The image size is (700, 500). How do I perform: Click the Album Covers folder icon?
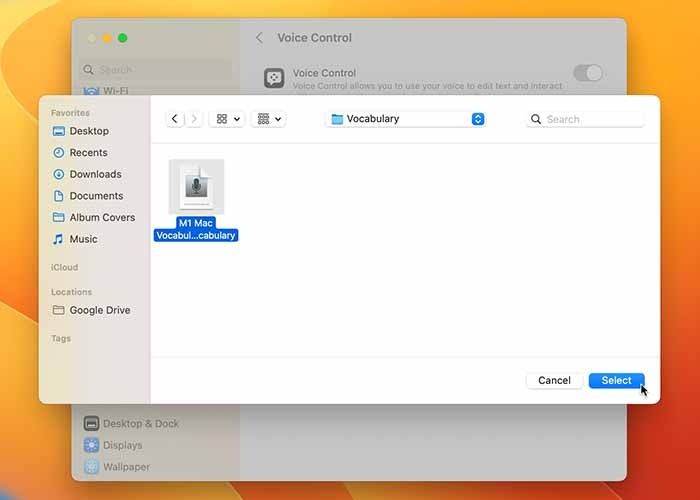58,217
